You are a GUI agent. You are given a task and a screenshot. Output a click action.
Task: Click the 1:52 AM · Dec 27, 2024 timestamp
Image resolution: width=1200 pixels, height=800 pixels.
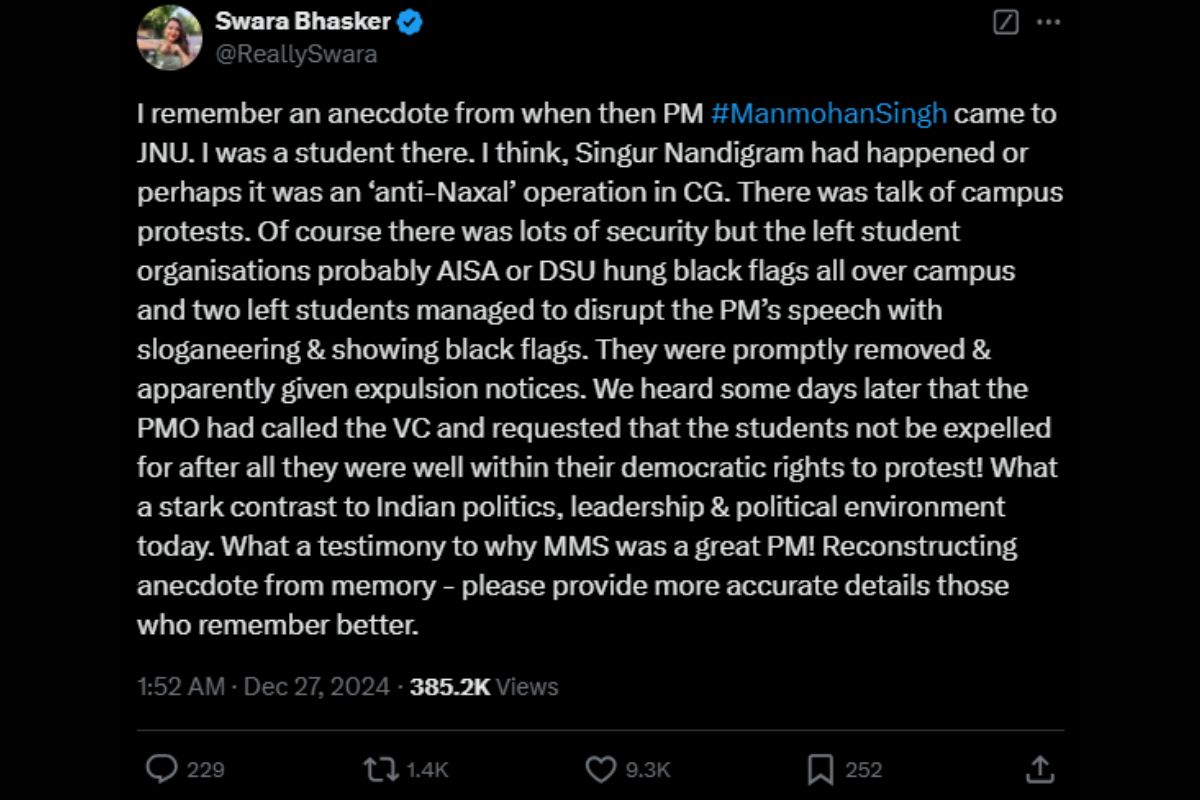point(263,687)
